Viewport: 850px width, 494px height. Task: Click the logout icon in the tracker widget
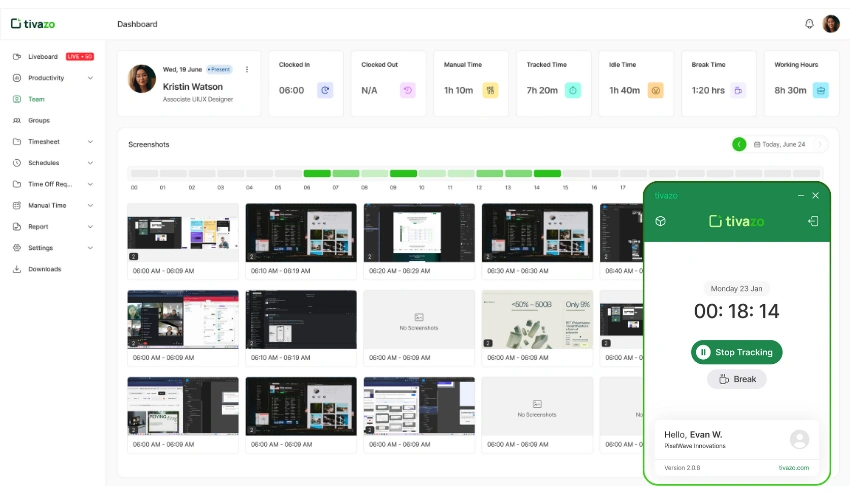[x=814, y=221]
